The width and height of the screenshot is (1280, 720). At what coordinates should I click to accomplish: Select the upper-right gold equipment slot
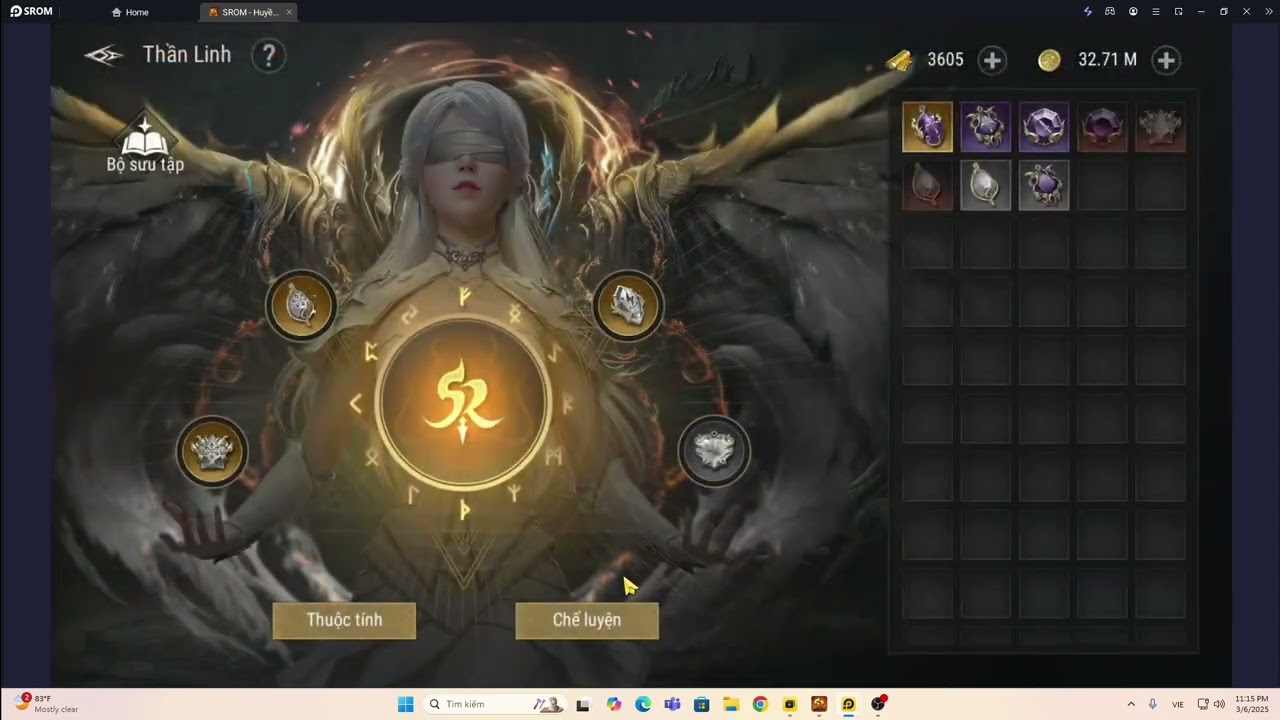click(x=628, y=306)
